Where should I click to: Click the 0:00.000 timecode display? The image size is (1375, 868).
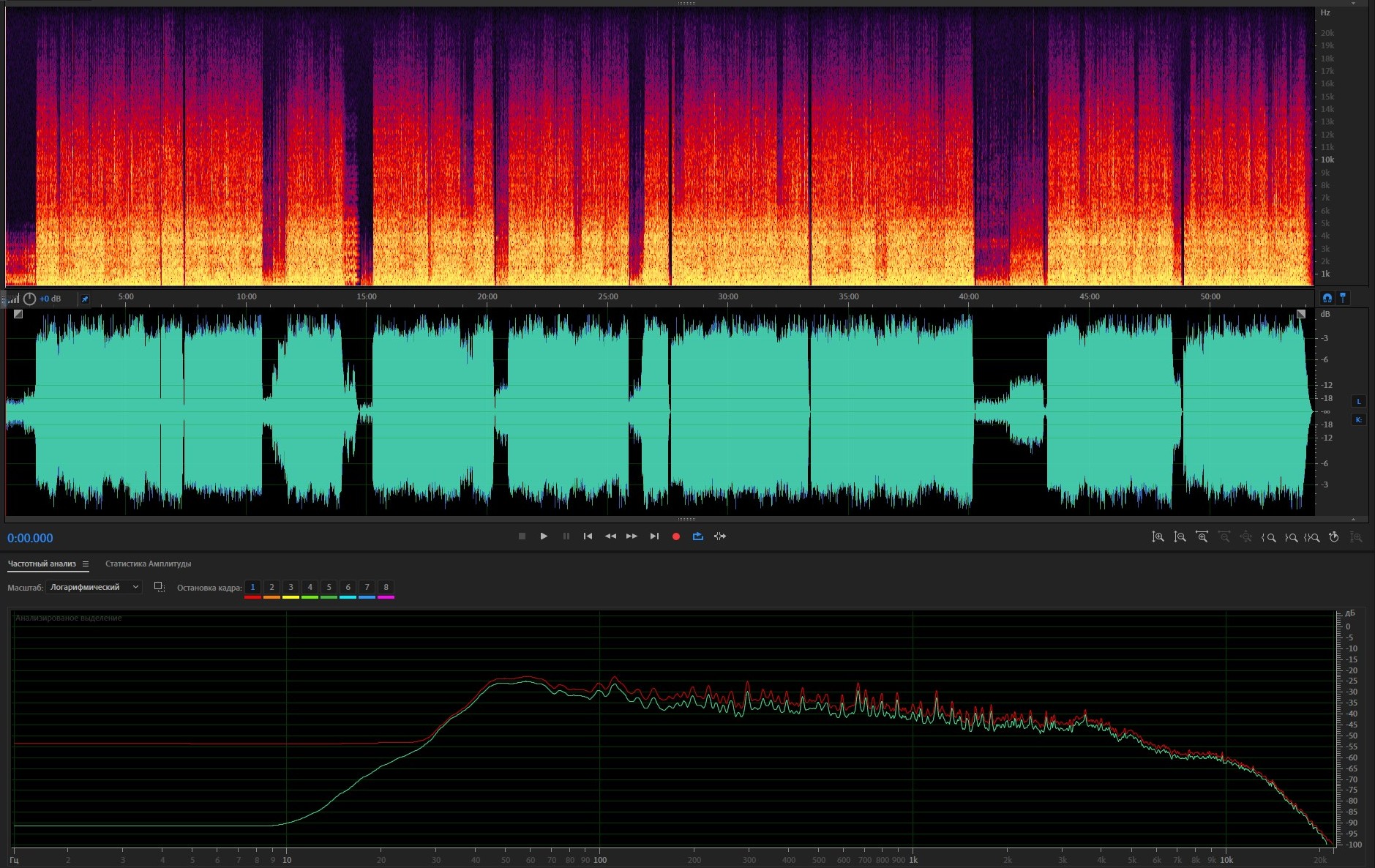tap(30, 538)
